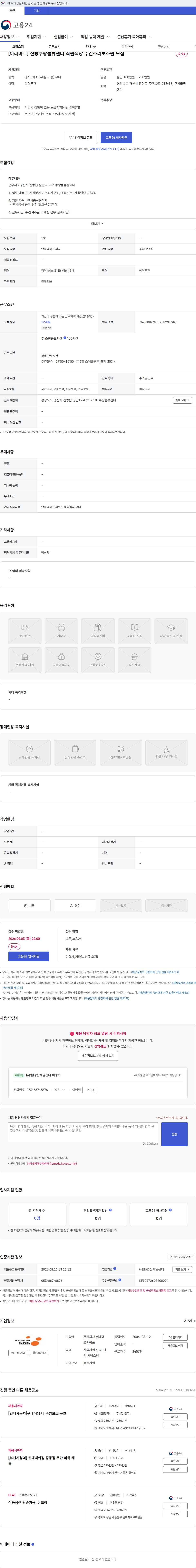This screenshot has width=196, height=1568.
Task: Visit the company 홈페이지 button
Action: coord(175,1337)
